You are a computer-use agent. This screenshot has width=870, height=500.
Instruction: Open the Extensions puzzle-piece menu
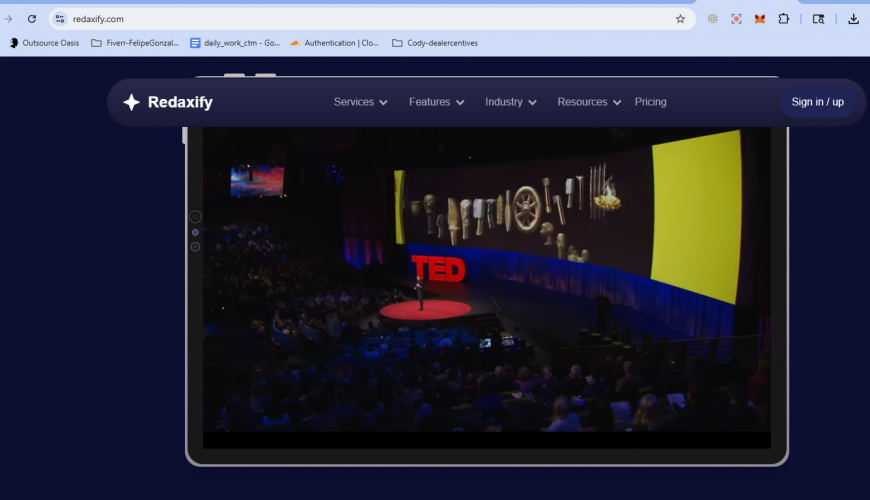[x=783, y=19]
